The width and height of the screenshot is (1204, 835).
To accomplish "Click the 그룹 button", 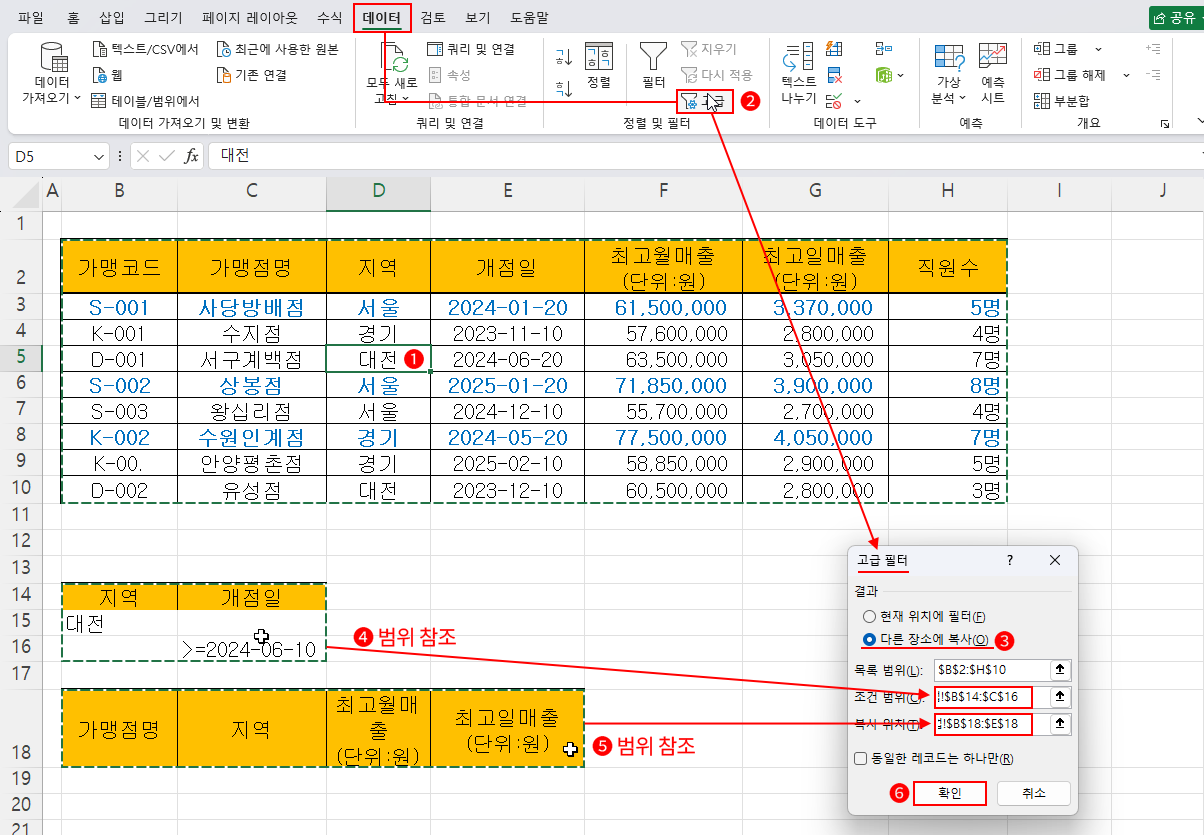I will point(1057,49).
